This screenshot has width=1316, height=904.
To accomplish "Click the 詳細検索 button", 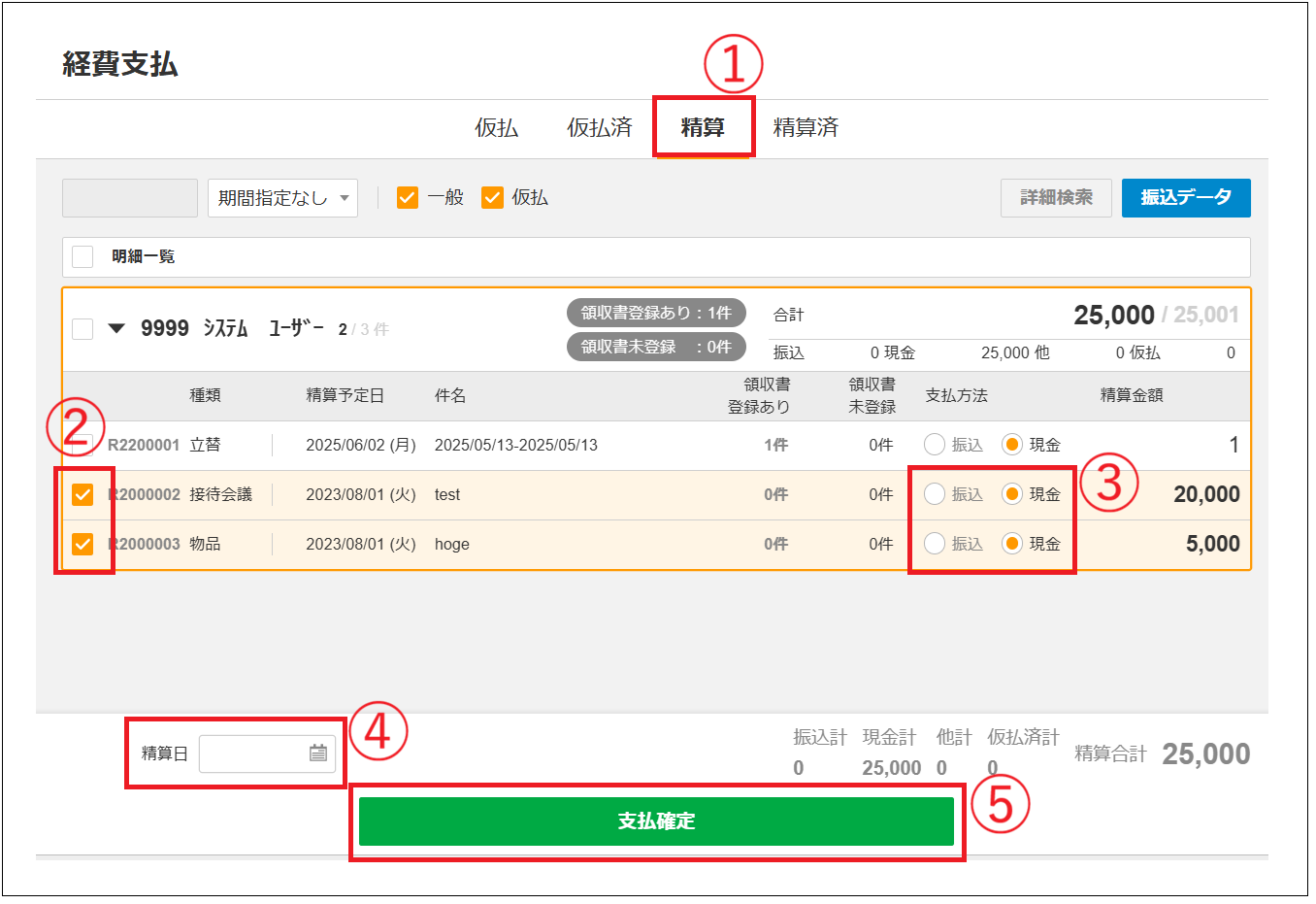I will (1056, 198).
